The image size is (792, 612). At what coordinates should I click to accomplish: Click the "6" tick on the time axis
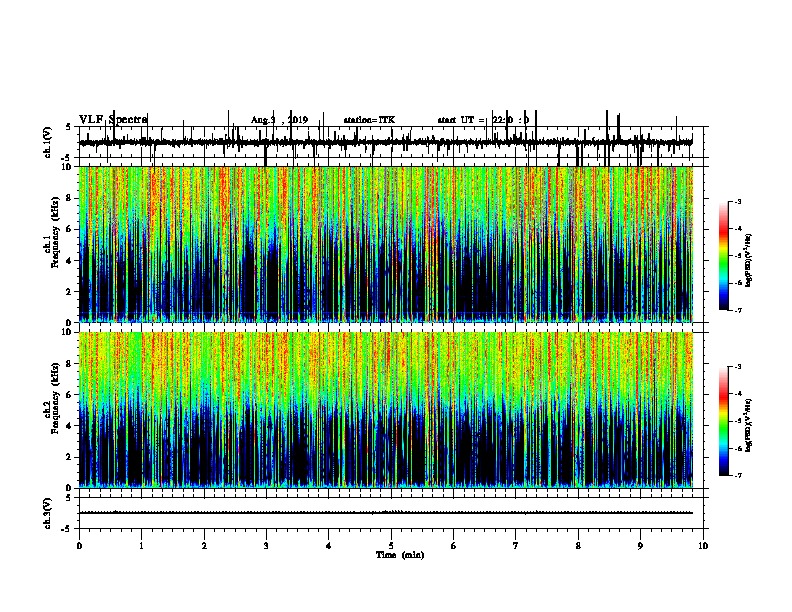[454, 546]
